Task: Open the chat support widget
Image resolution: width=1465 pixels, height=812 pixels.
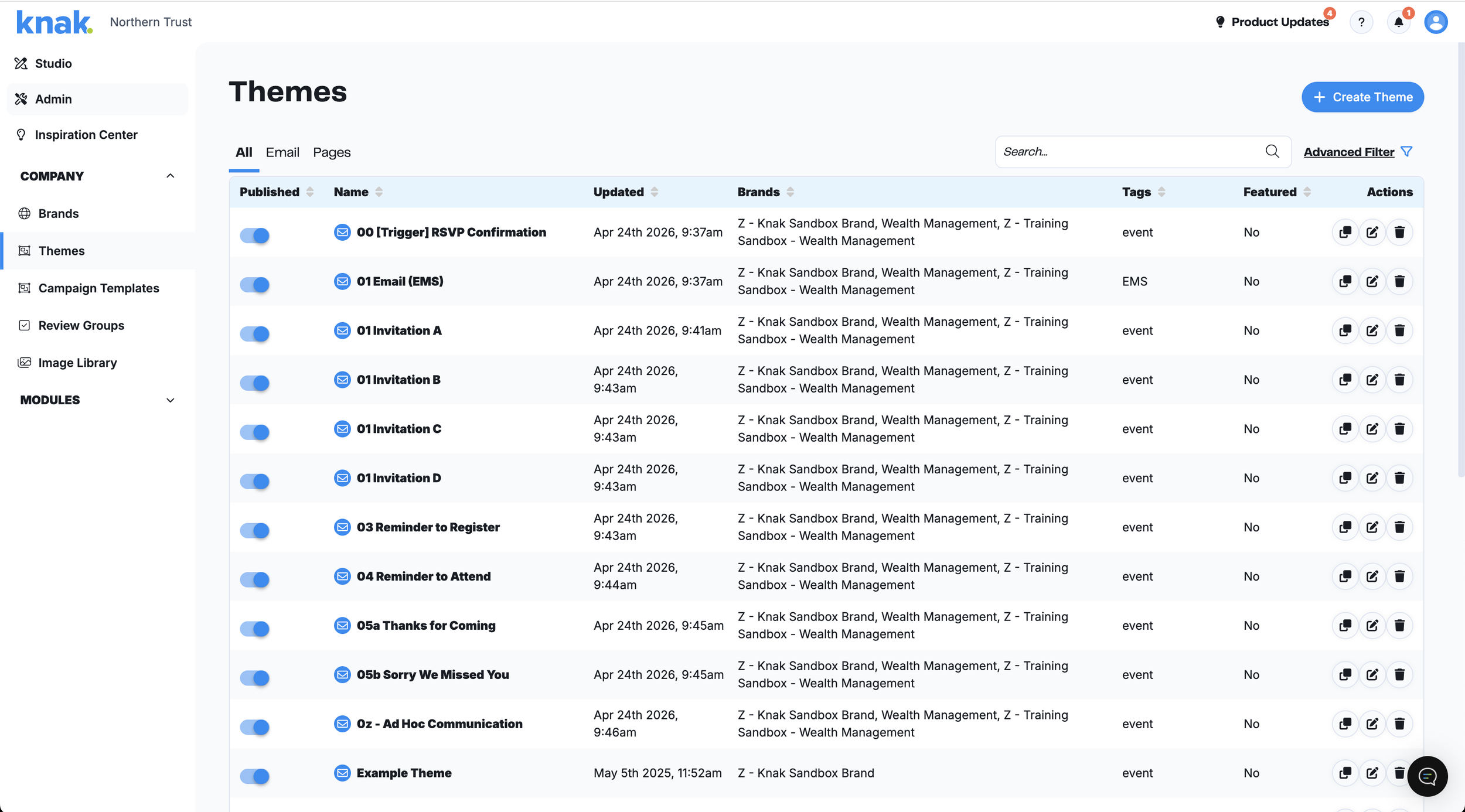Action: pos(1427,777)
